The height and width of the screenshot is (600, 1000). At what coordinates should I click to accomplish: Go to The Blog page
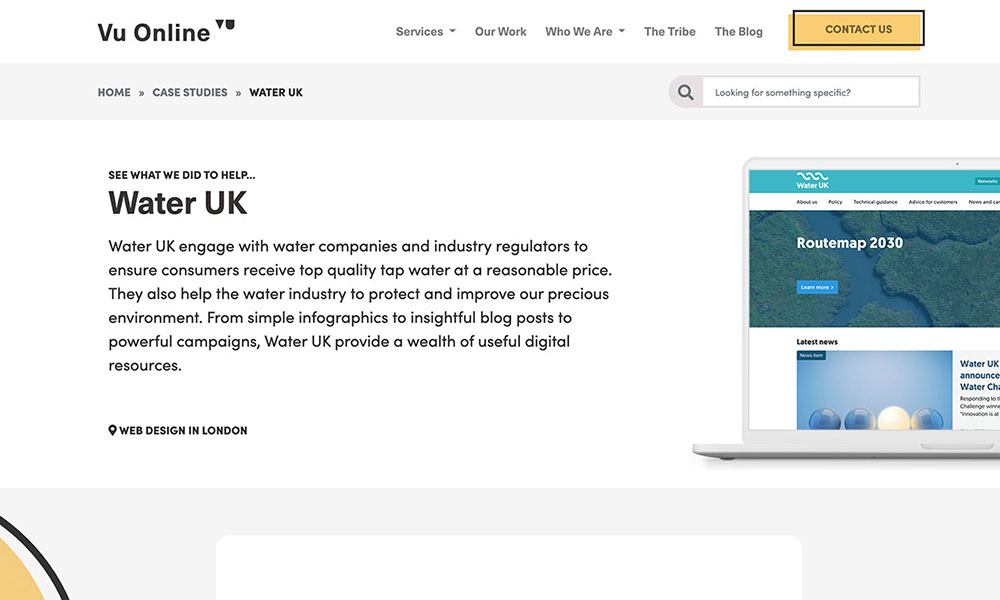[x=738, y=31]
